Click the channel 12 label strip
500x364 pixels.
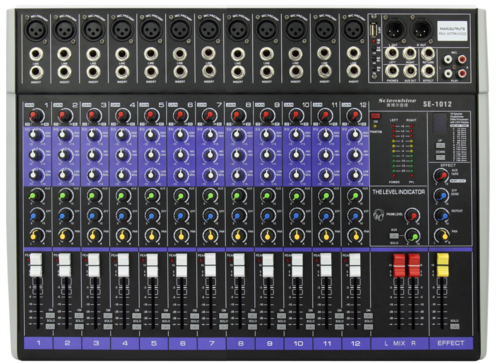click(356, 343)
